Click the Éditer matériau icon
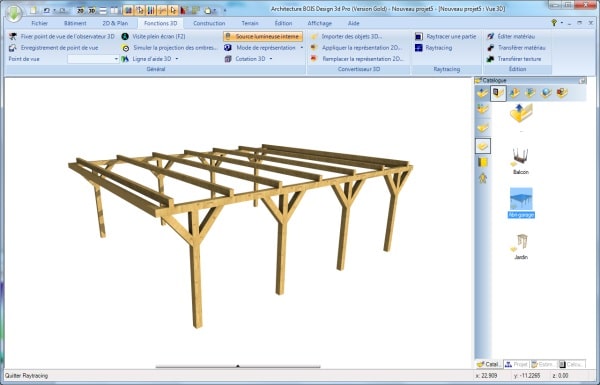Screen dimensions: 600x385 (x=491, y=36)
